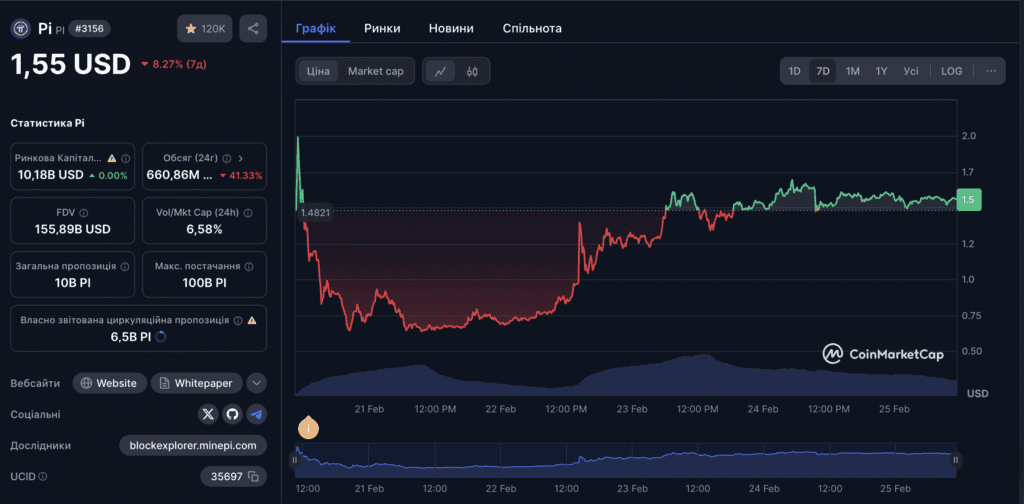The image size is (1024, 504).
Task: Set the chart range to Усі
Action: 911,71
